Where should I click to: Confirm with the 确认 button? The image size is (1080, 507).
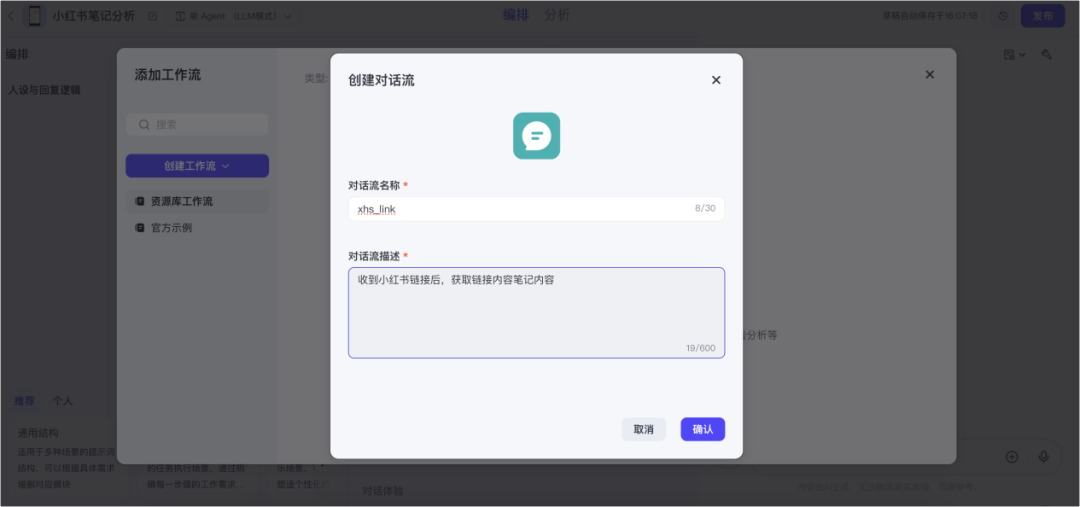tap(703, 429)
